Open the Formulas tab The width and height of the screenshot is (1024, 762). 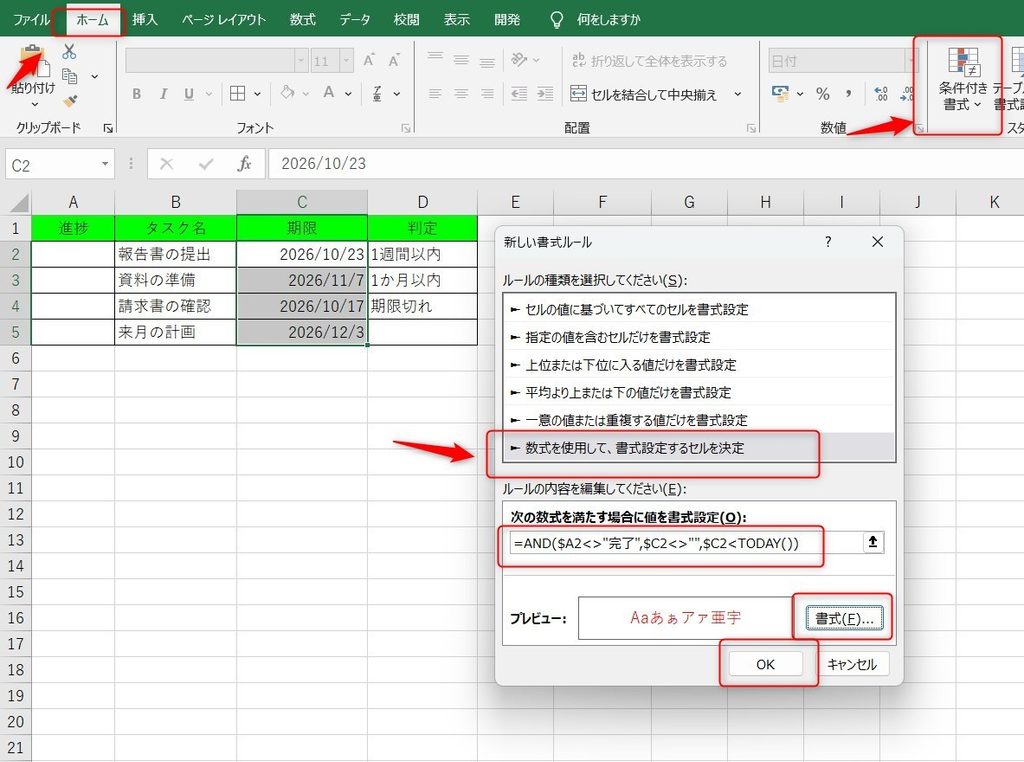(x=302, y=20)
